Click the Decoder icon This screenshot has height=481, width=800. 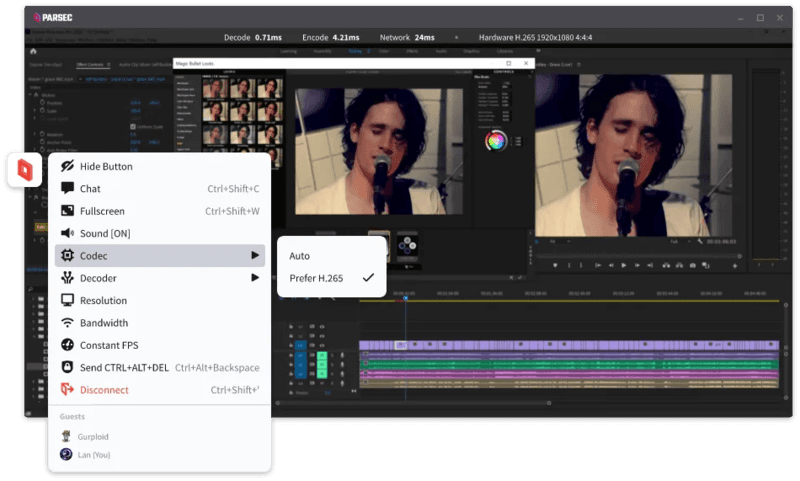(67, 278)
